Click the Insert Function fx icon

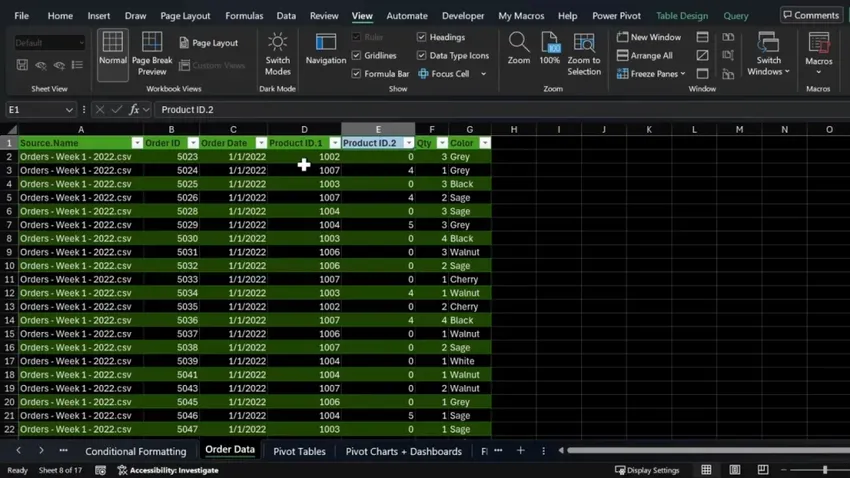tap(134, 109)
